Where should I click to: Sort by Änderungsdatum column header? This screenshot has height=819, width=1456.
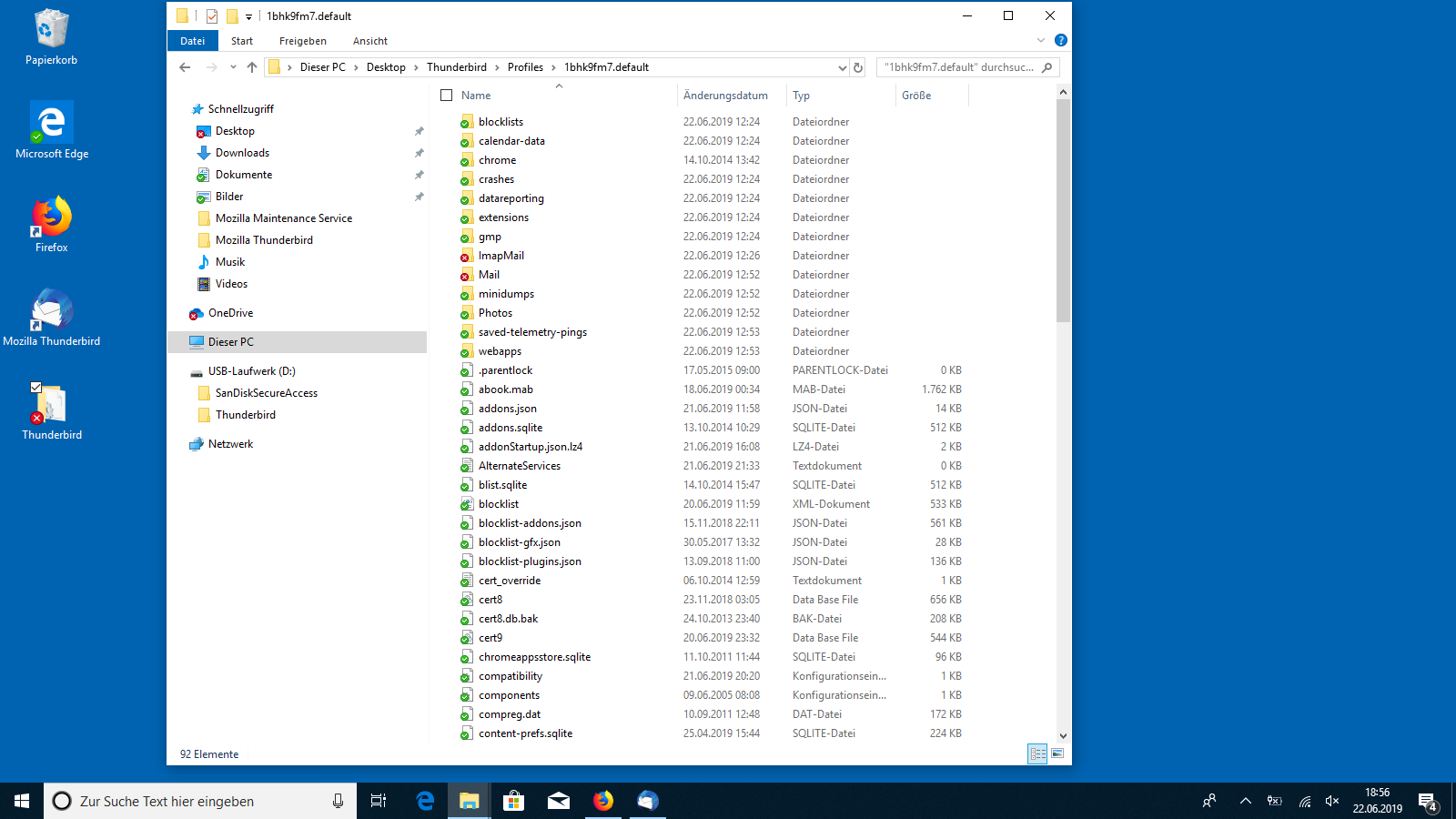coord(725,96)
